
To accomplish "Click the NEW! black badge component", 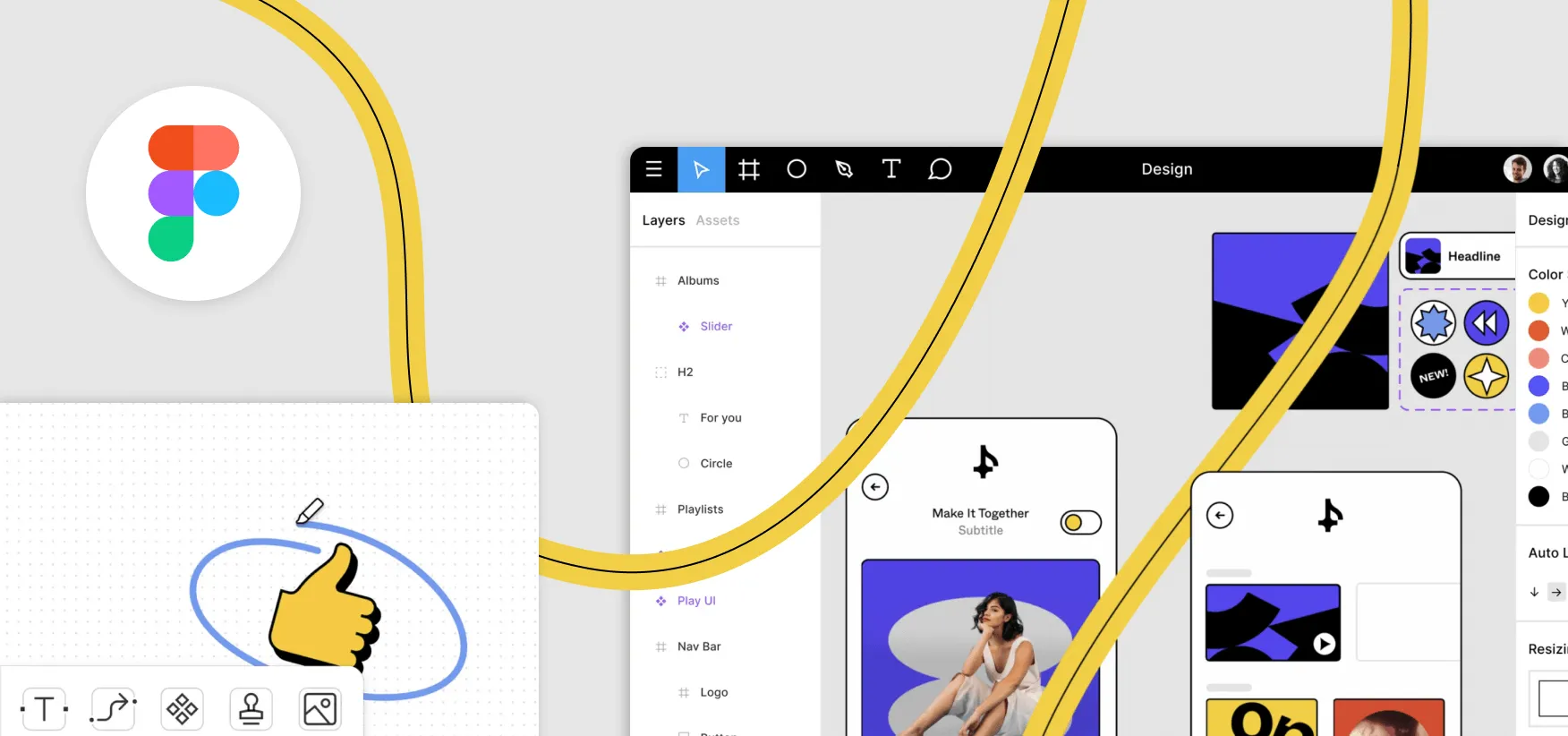I will click(1434, 376).
